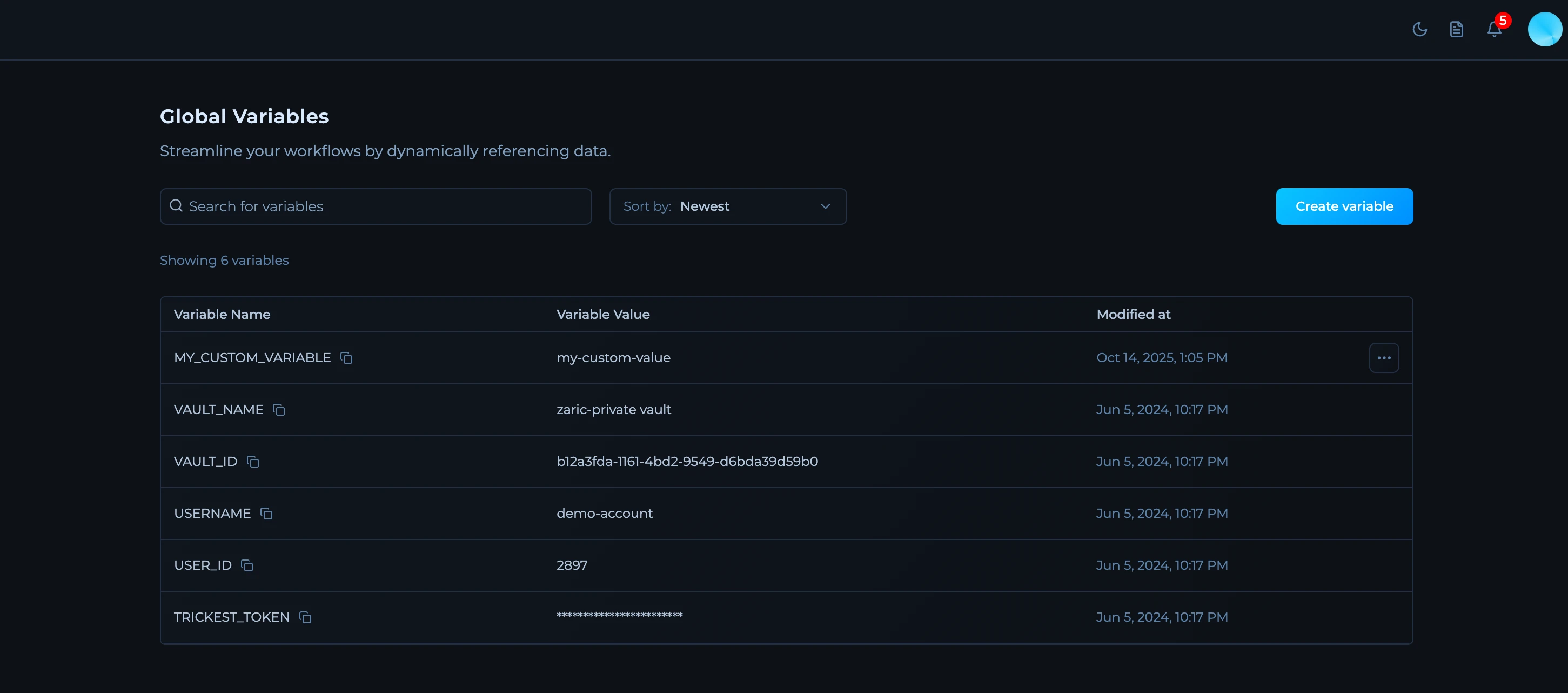
Task: Open the three-dot menu for MY_CUSTOM_VARIABLE
Action: 1384,358
